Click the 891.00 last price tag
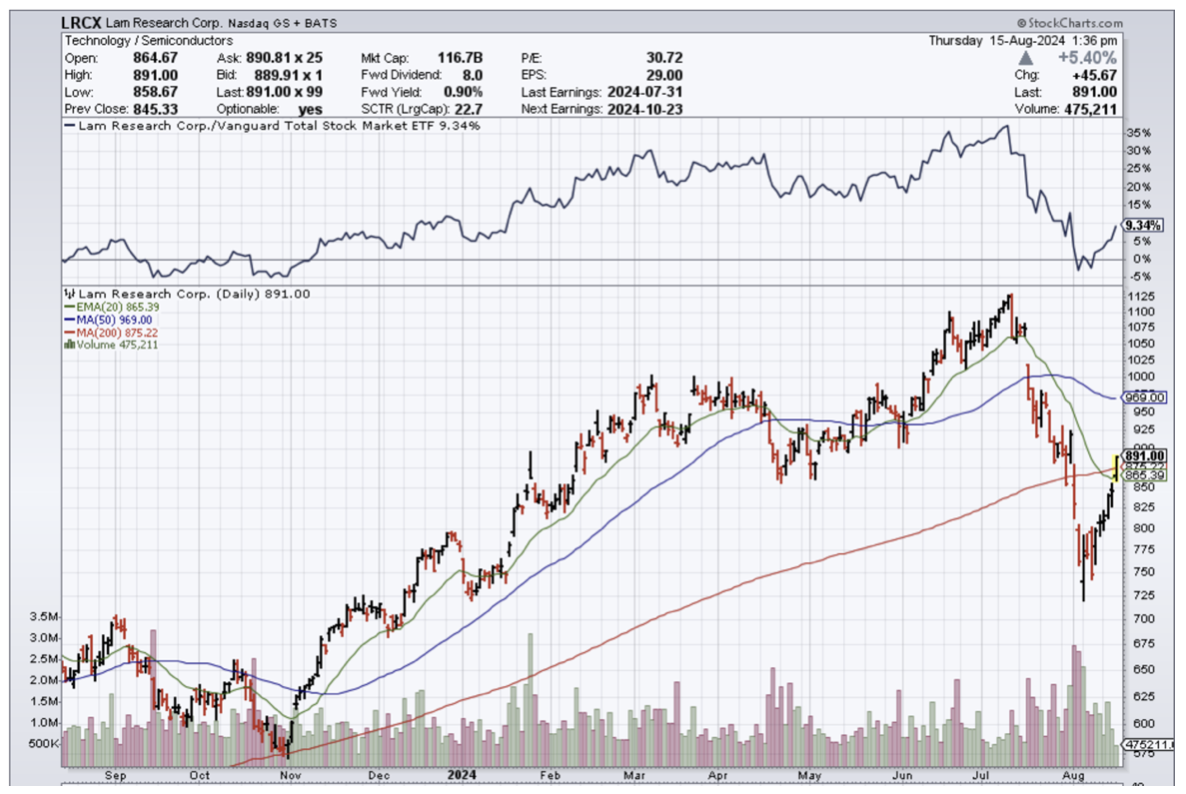 coord(1144,456)
